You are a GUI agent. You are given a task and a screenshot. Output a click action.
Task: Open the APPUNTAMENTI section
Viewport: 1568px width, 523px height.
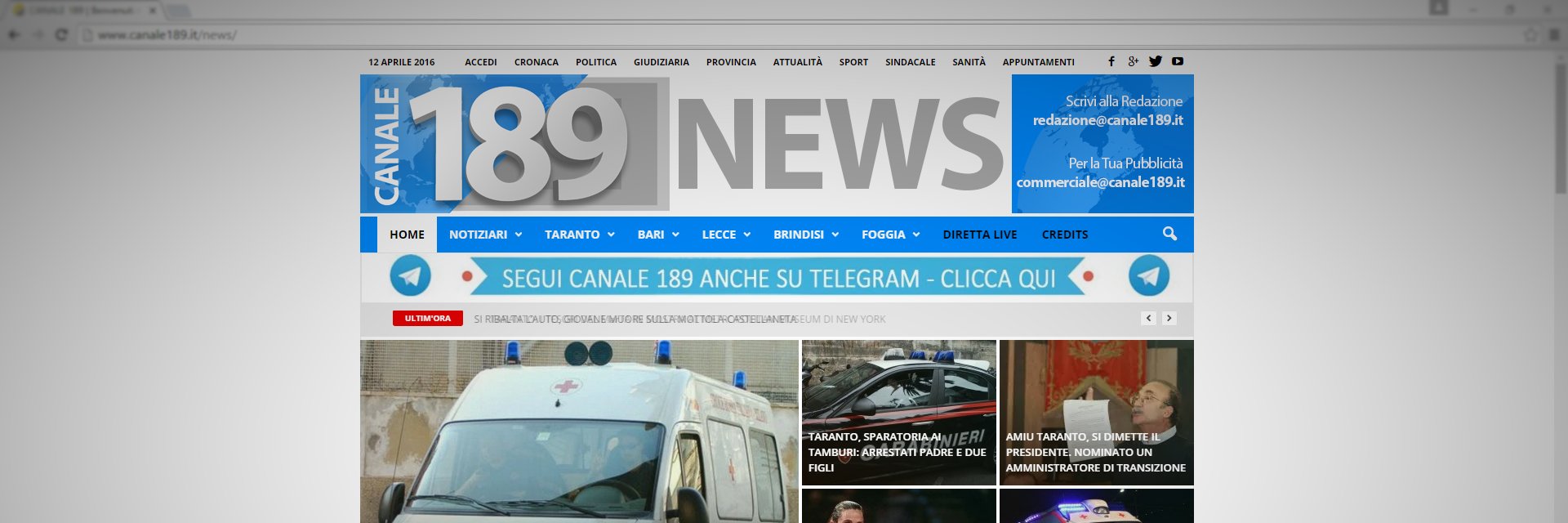point(1039,62)
